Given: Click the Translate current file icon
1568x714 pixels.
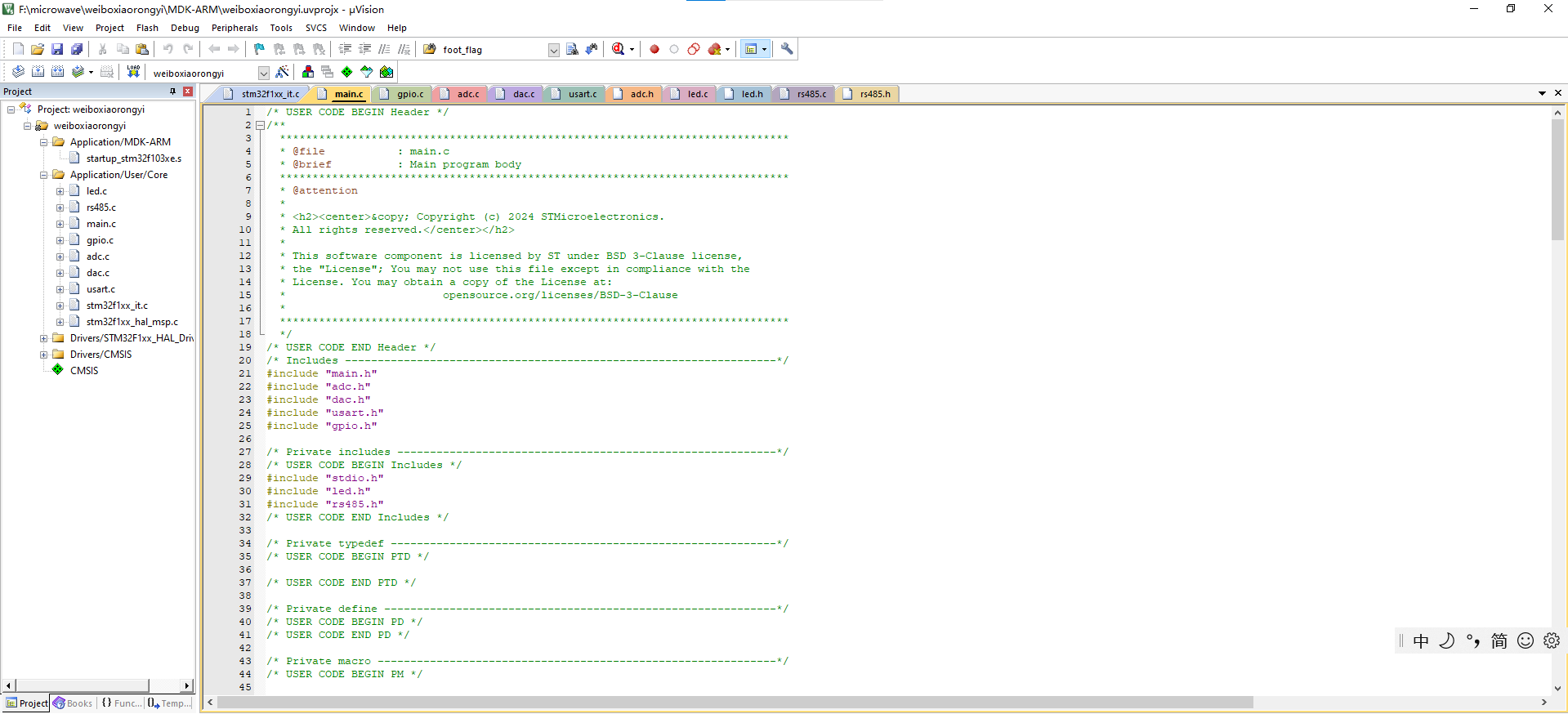Looking at the screenshot, I should pyautogui.click(x=18, y=72).
